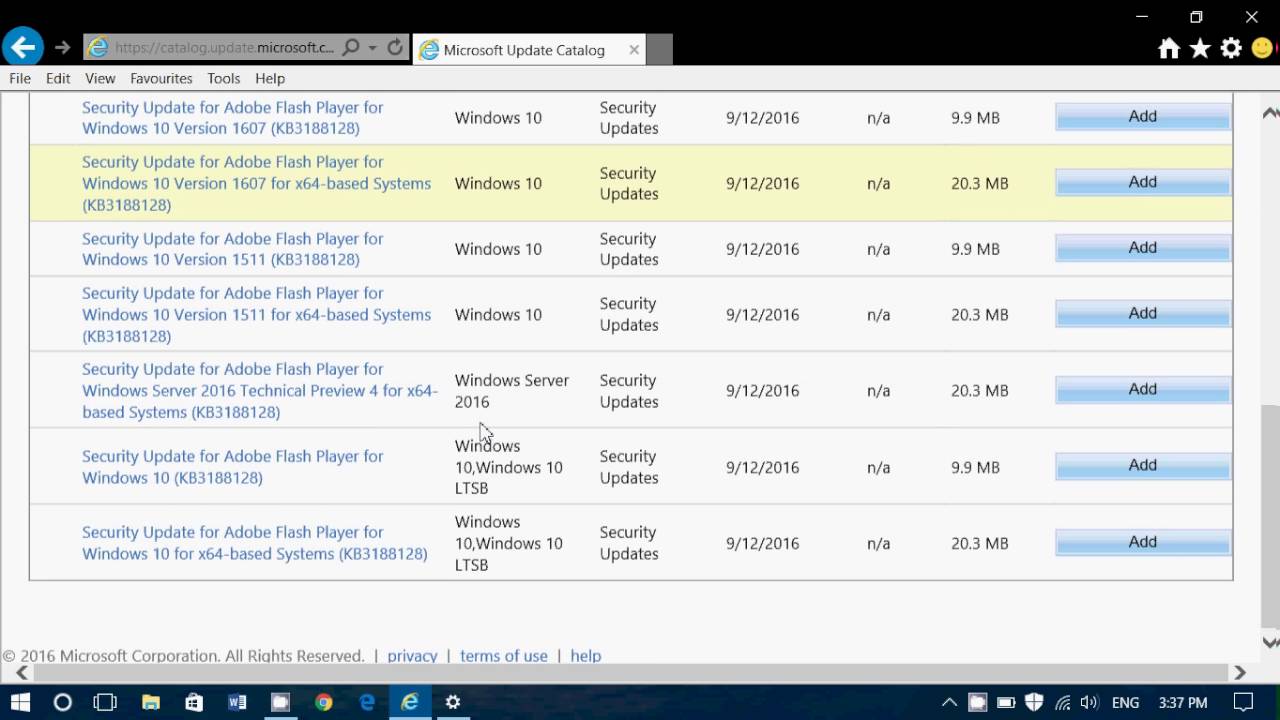Open the Tools menu

pyautogui.click(x=224, y=78)
